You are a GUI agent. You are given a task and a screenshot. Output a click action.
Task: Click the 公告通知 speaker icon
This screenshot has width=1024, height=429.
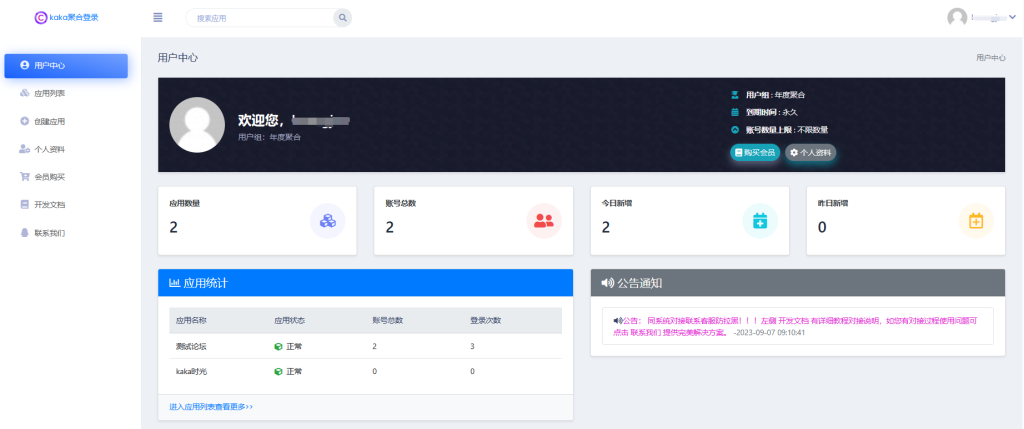(x=607, y=283)
